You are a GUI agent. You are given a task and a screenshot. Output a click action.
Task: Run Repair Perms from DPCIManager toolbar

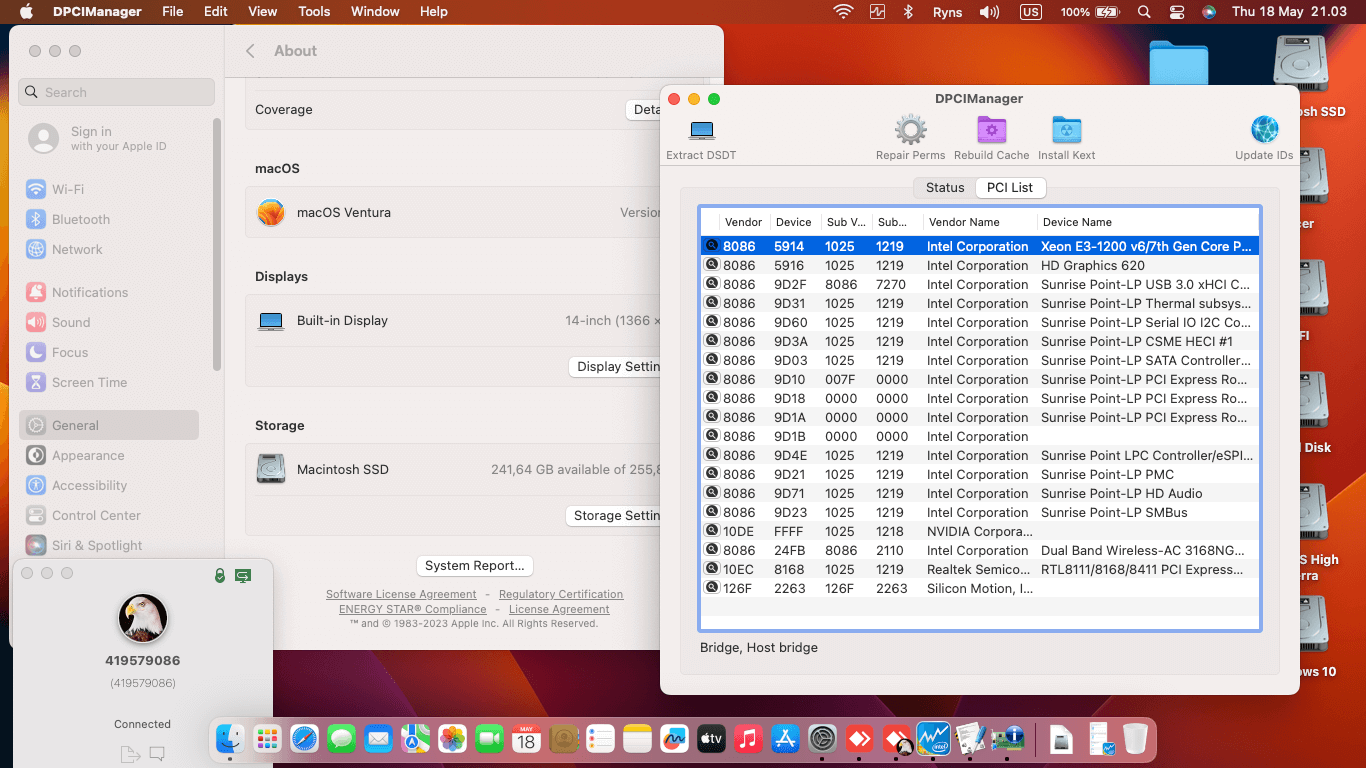point(910,130)
